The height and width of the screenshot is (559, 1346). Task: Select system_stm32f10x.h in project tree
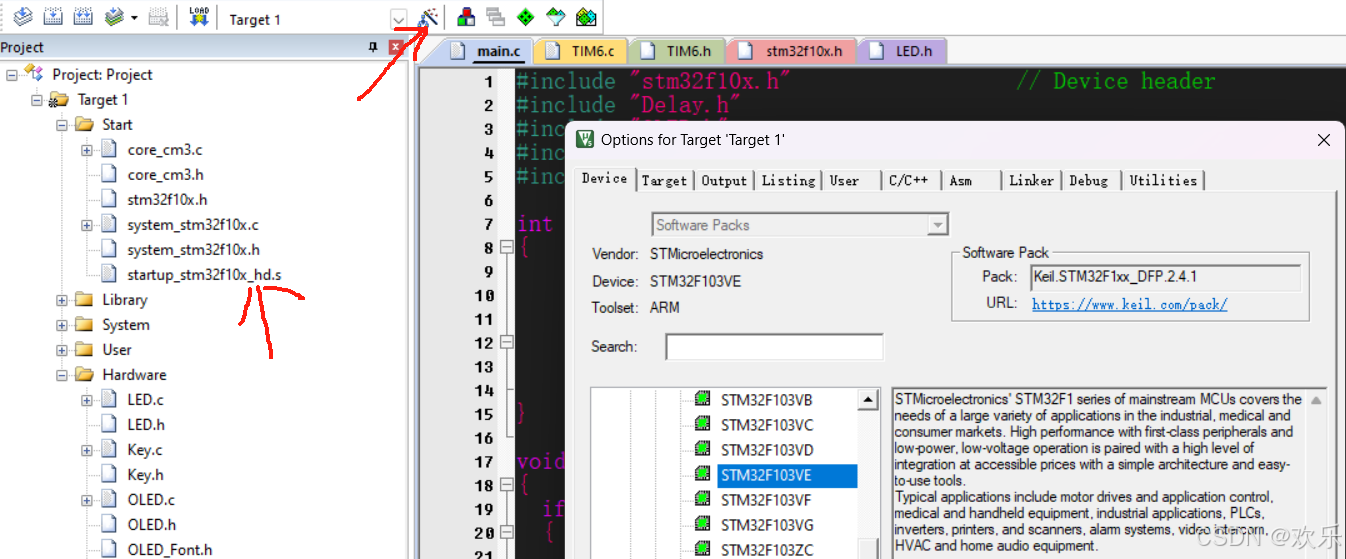(x=193, y=249)
